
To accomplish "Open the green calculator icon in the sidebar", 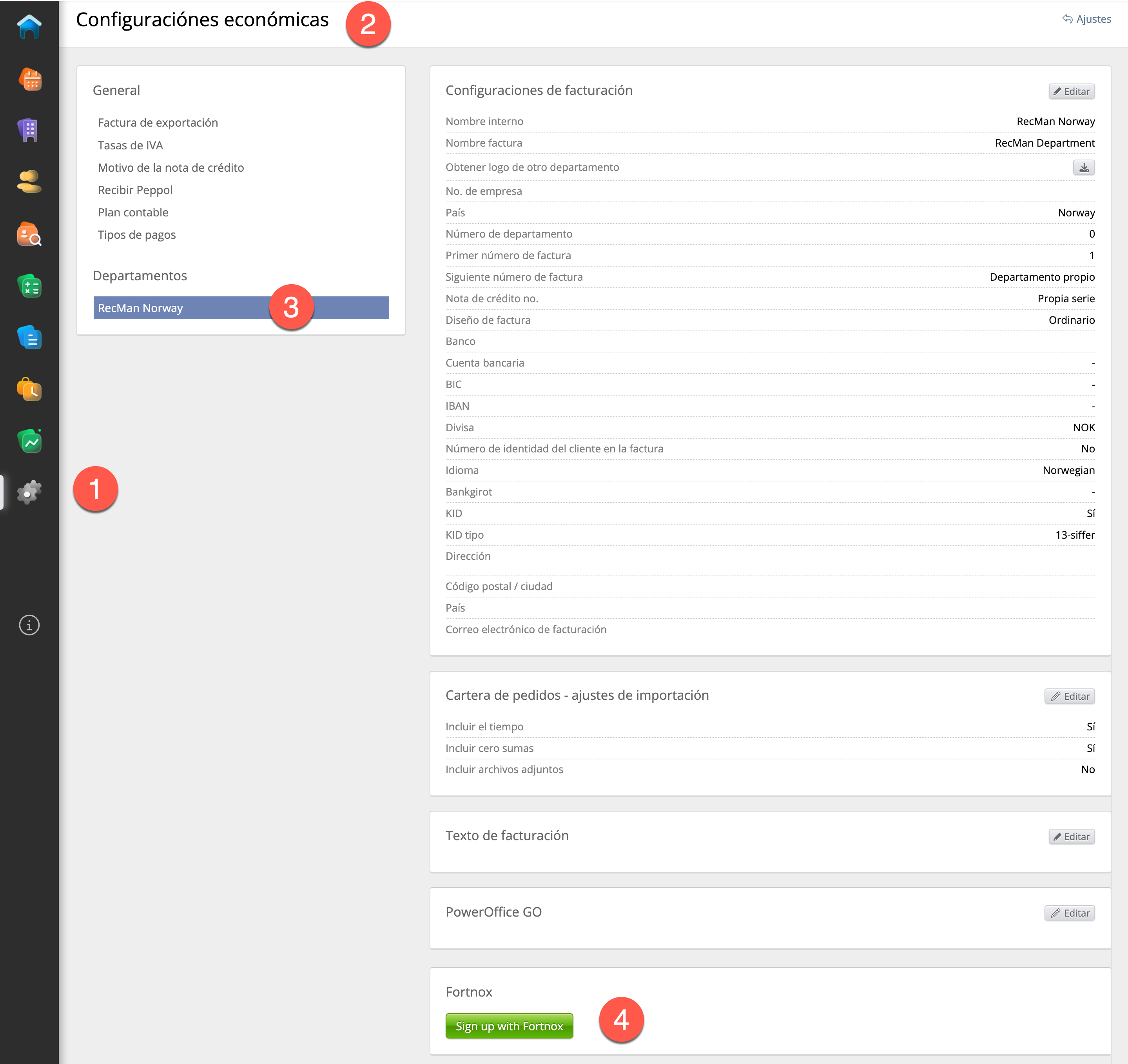I will (29, 285).
